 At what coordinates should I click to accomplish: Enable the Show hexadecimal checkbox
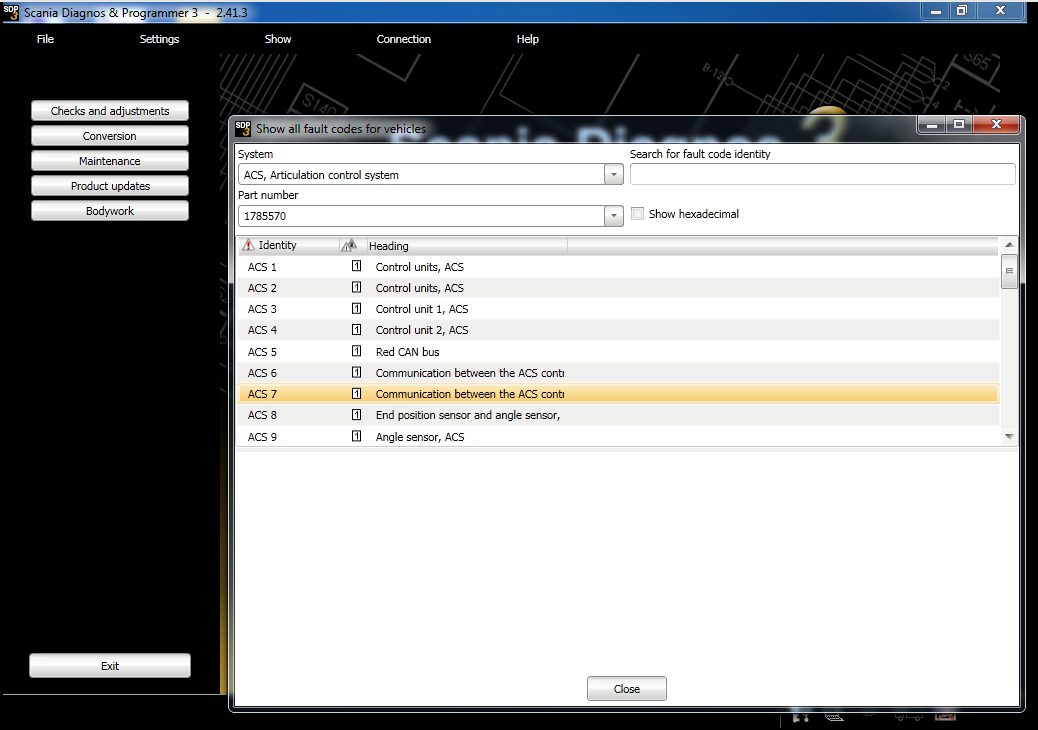tap(637, 213)
